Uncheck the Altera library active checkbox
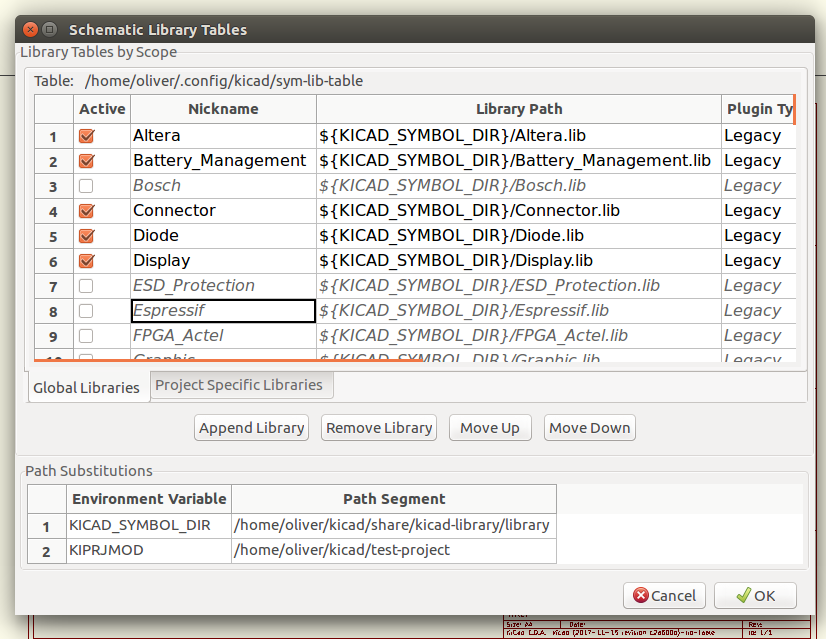Screen dimensions: 826x639 (87, 136)
